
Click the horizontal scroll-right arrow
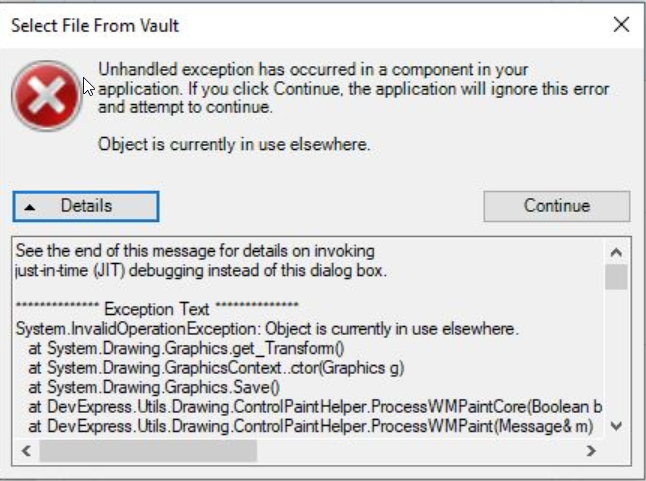(591, 451)
